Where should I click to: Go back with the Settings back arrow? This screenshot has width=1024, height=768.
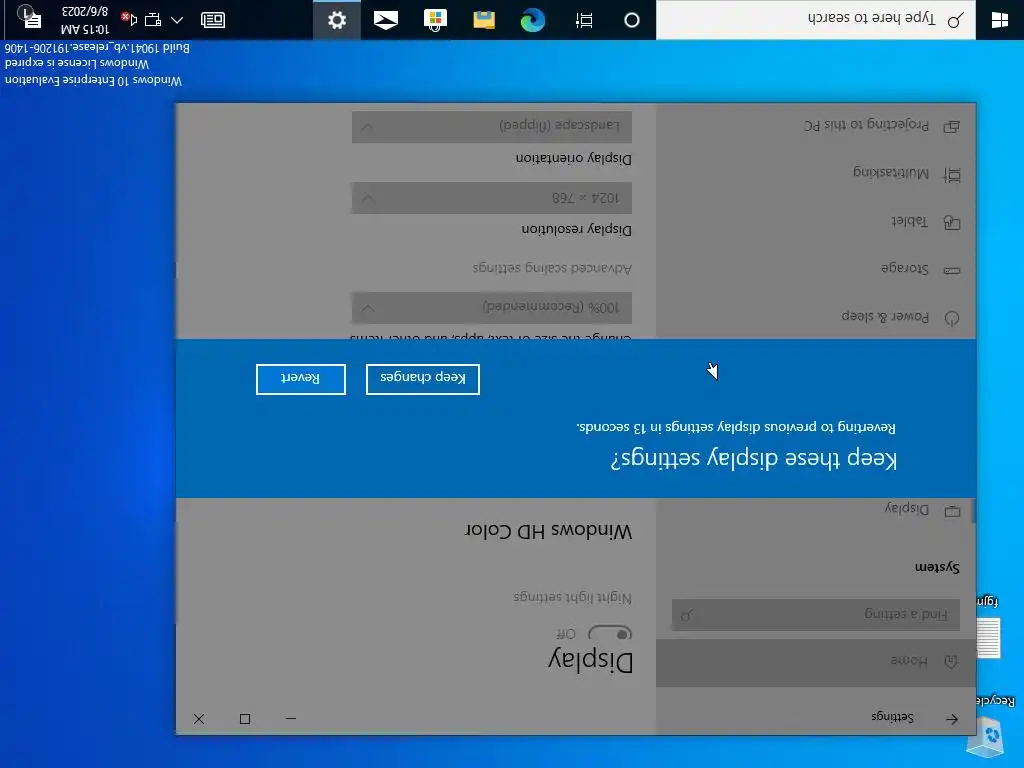pyautogui.click(x=952, y=719)
